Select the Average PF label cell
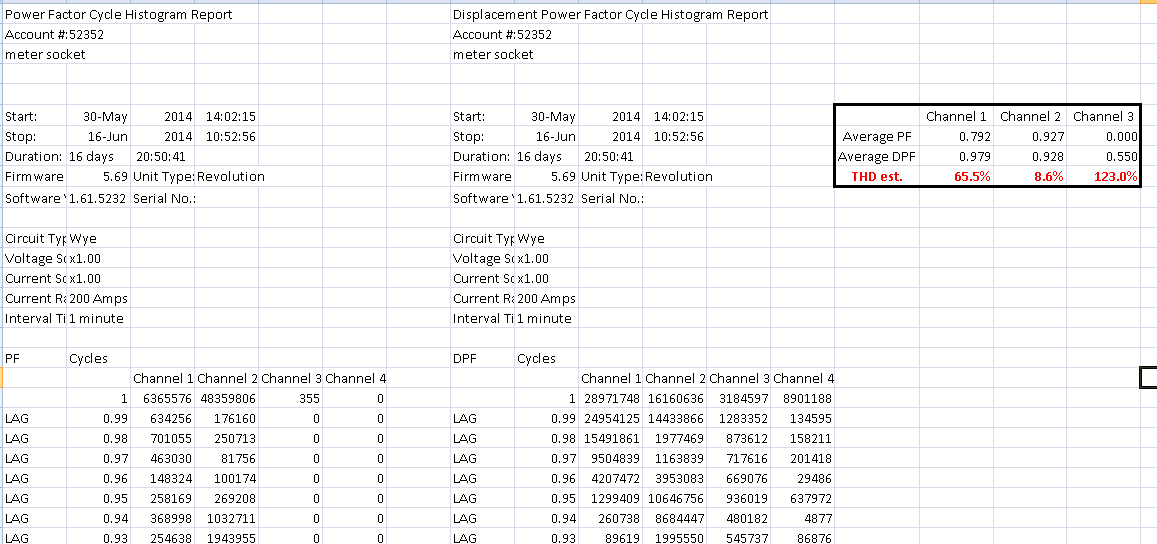1157x544 pixels. click(878, 137)
